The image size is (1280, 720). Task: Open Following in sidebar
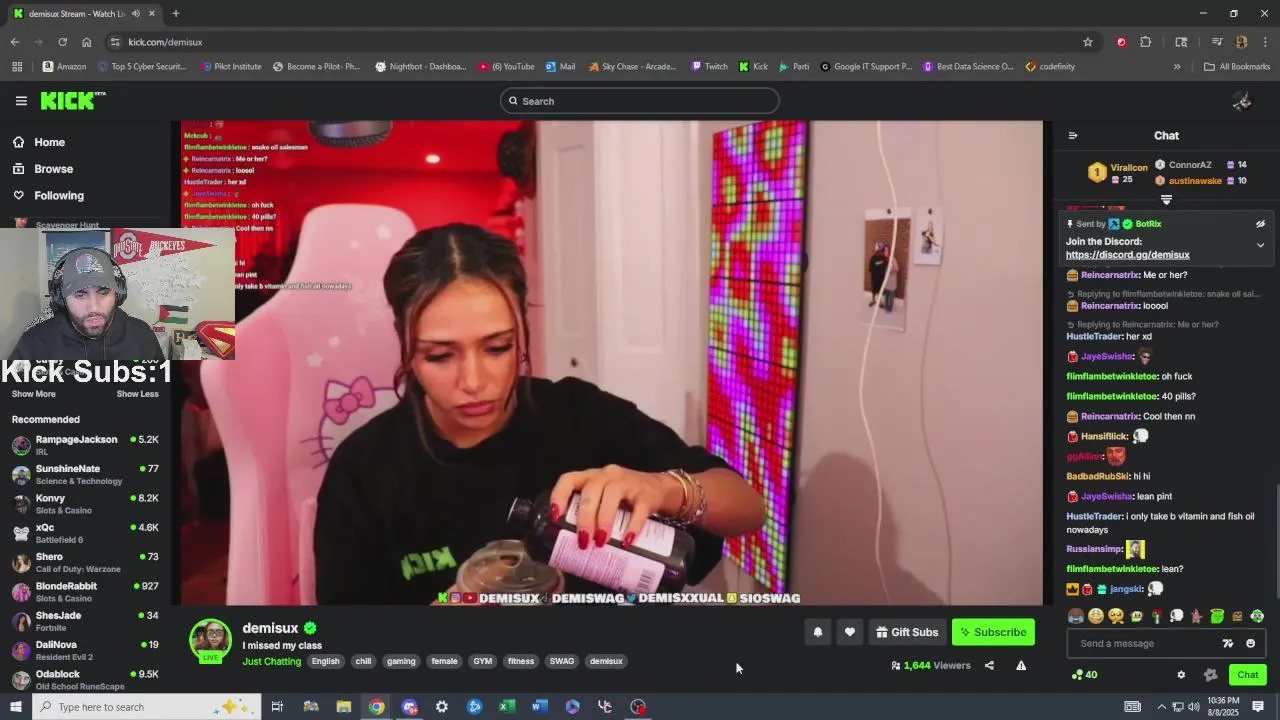point(47,196)
